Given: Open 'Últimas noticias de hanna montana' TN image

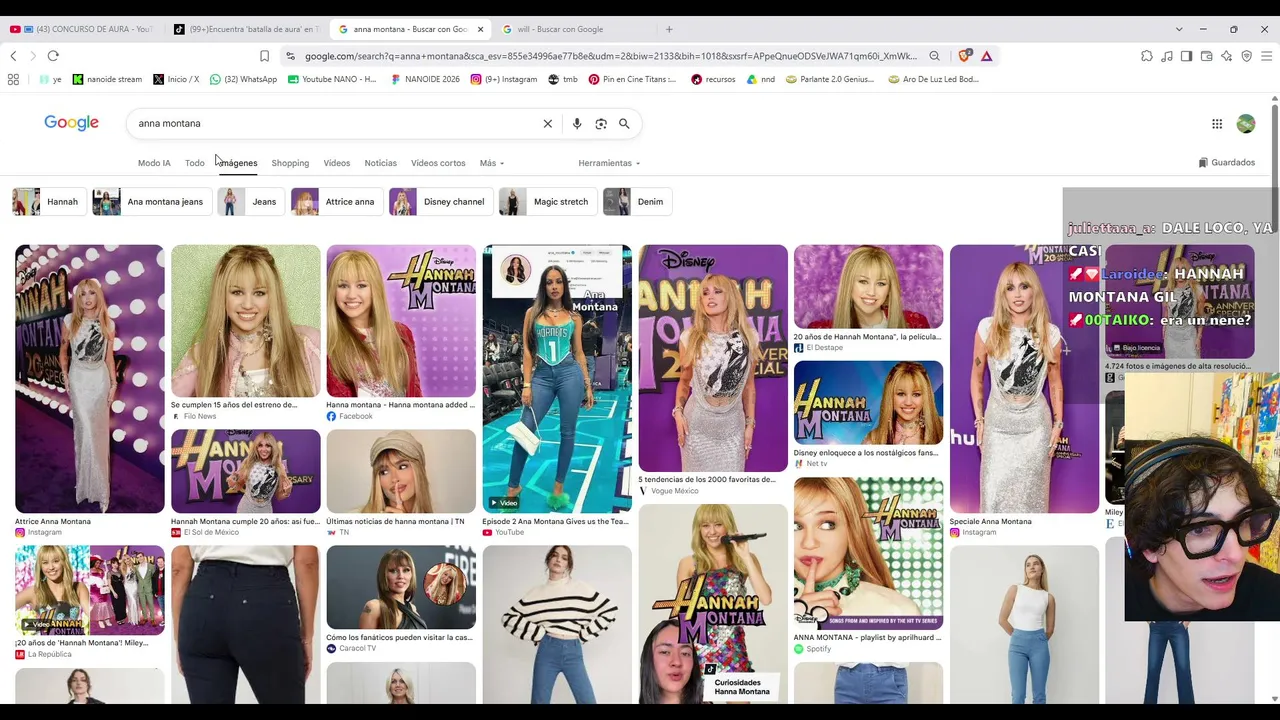Looking at the screenshot, I should tap(401, 472).
